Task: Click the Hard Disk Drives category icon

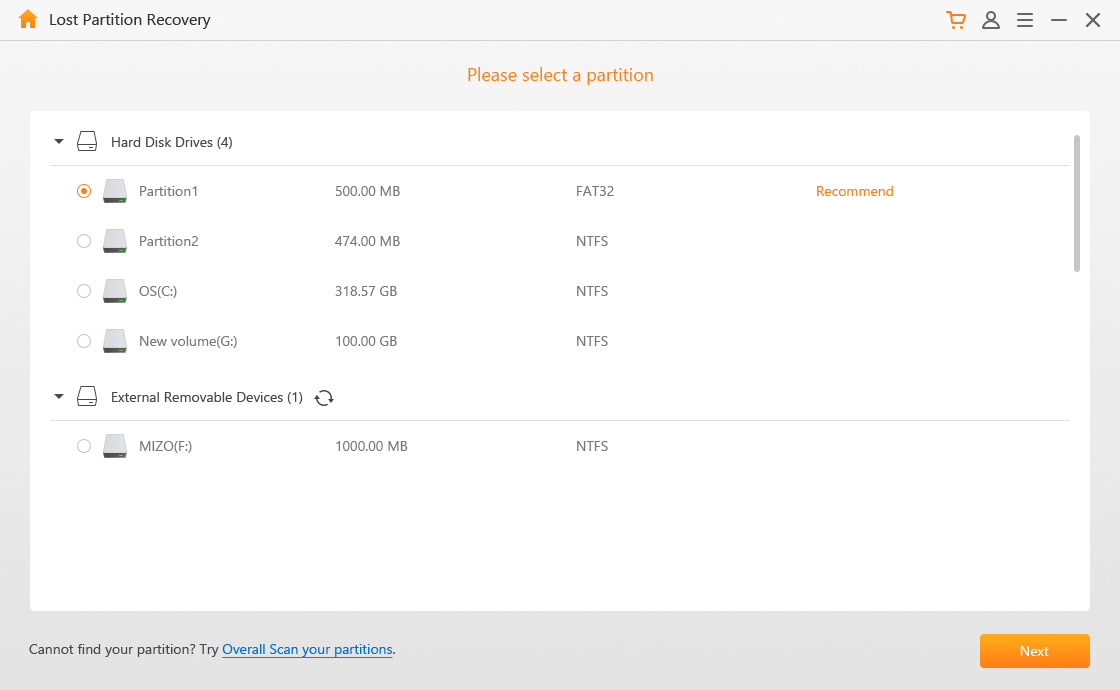Action: [x=86, y=141]
